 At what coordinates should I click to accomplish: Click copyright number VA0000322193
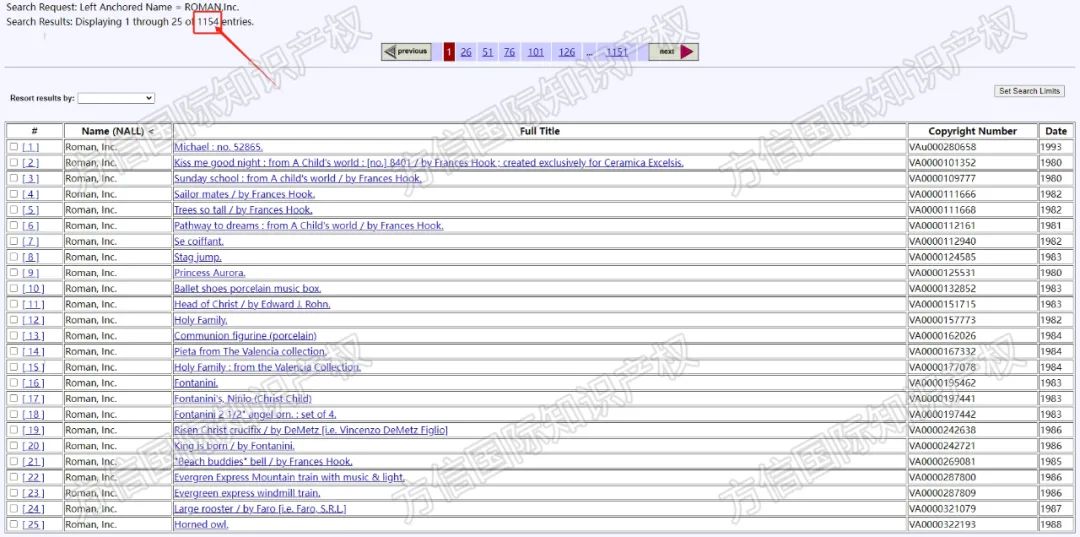(943, 525)
